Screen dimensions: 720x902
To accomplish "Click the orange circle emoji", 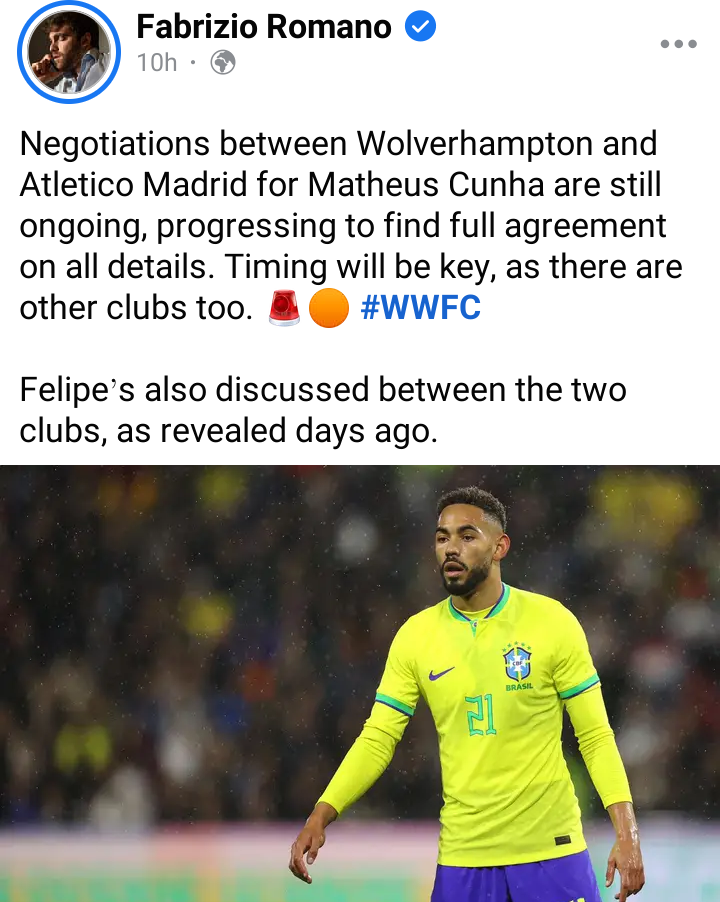I will tap(328, 308).
